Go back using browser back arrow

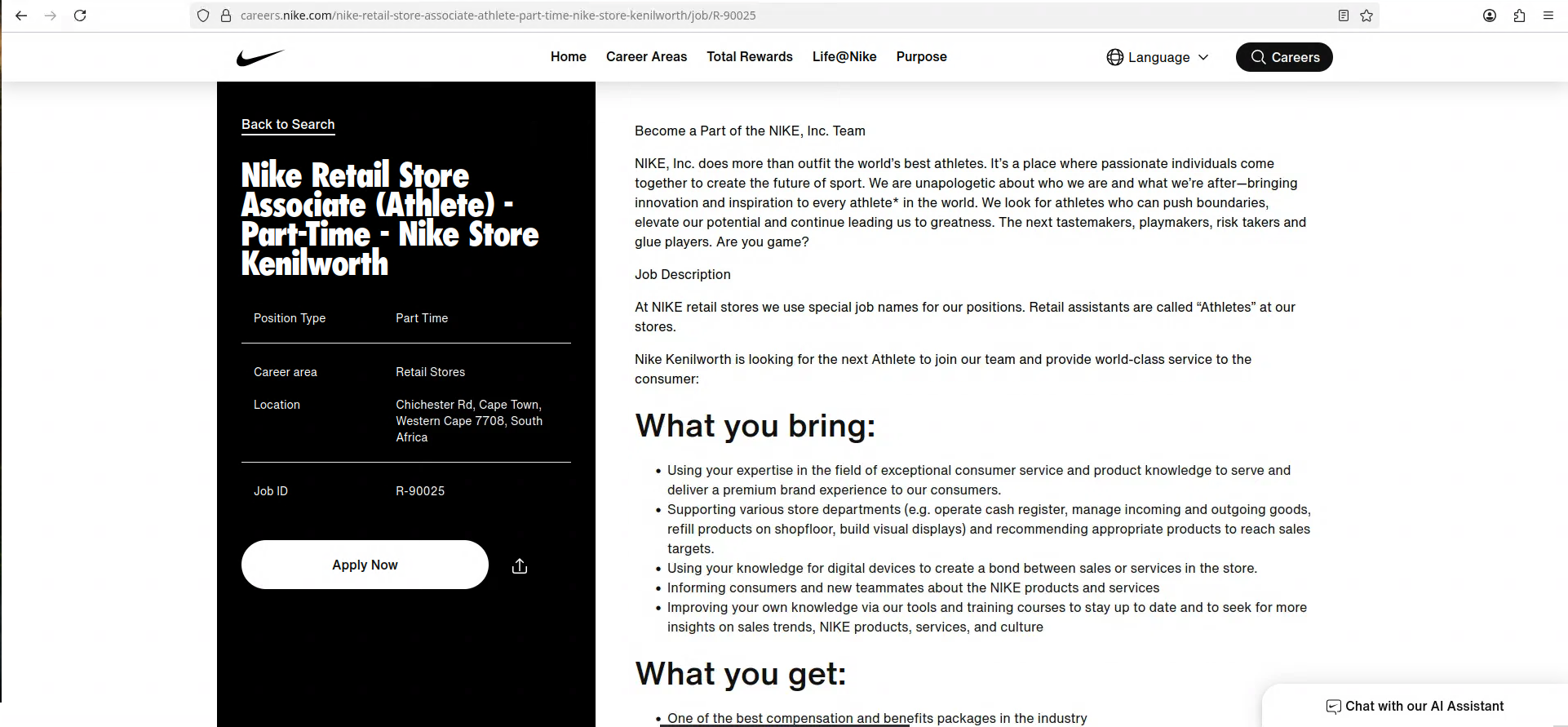[x=21, y=16]
